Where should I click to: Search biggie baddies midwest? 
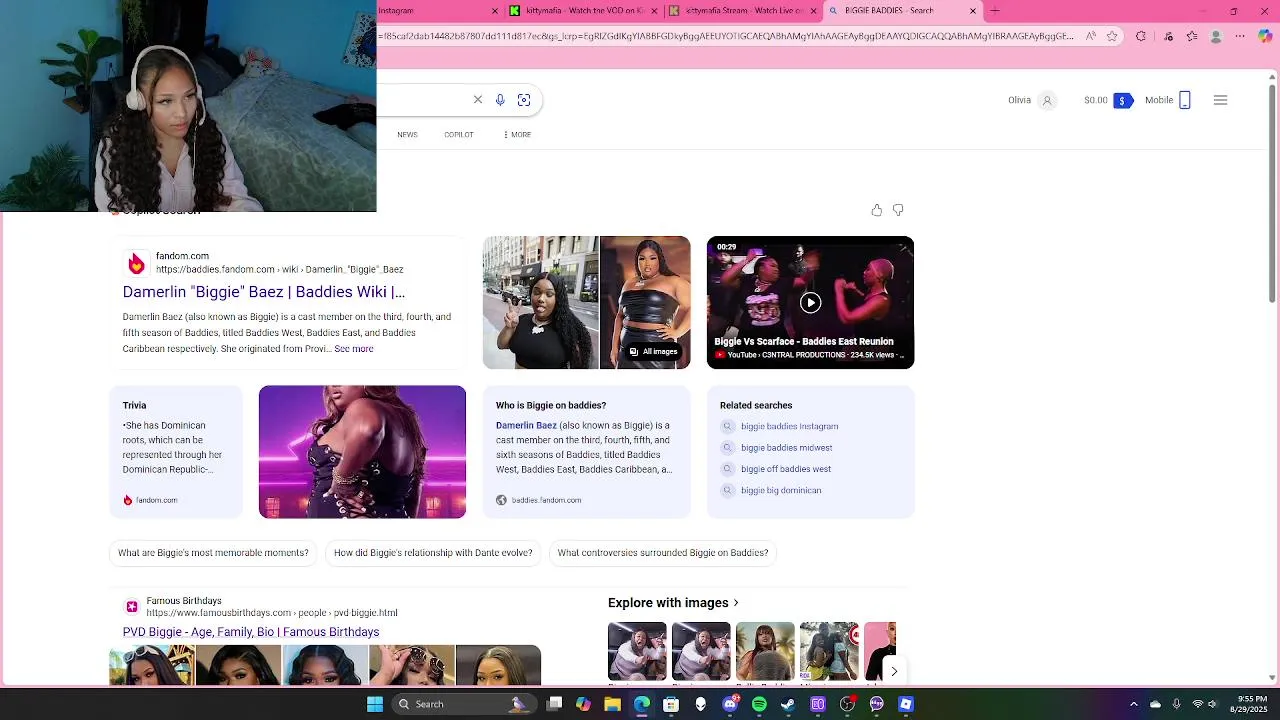click(x=787, y=448)
